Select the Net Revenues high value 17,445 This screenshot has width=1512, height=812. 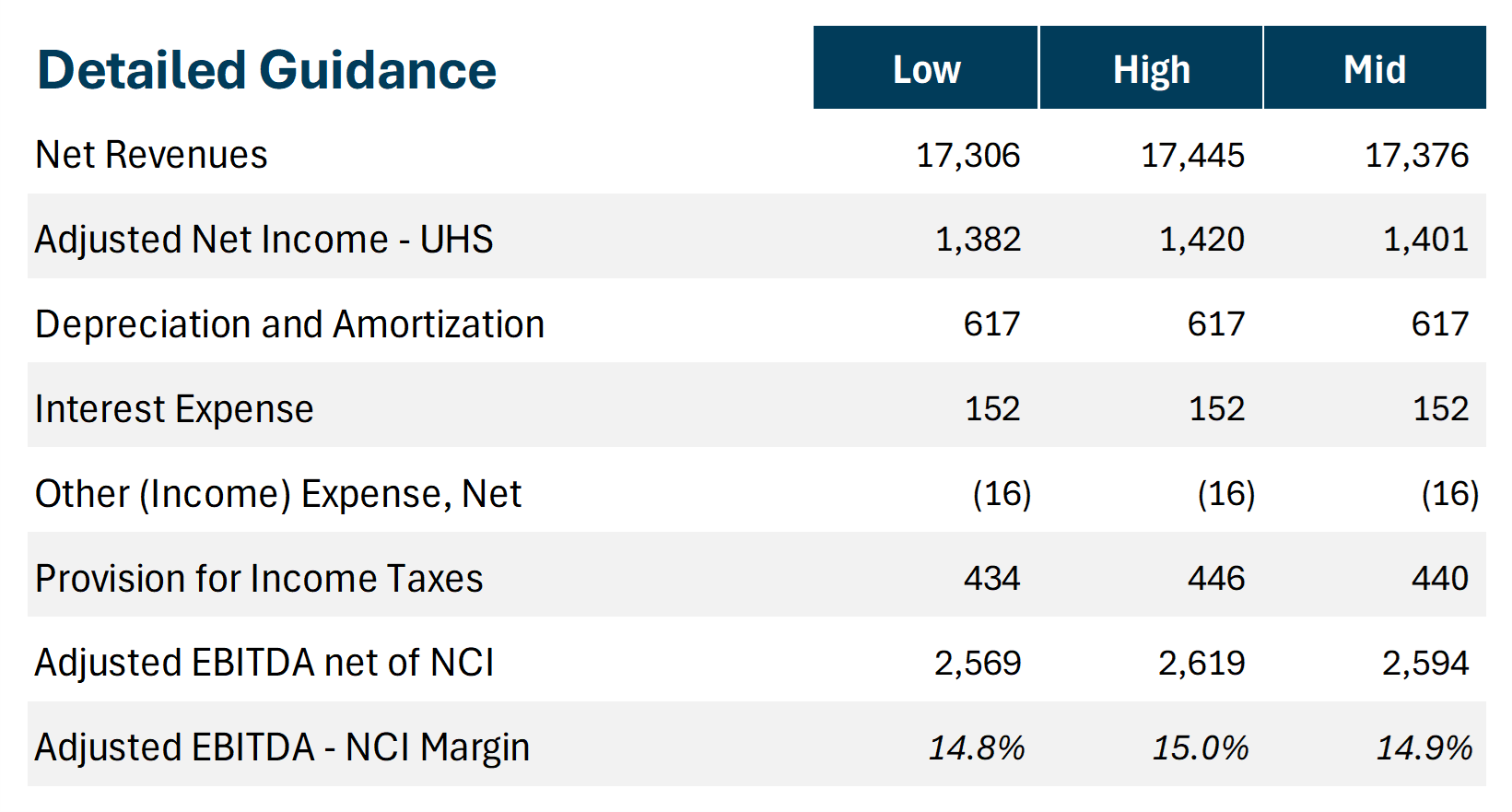[x=1192, y=155]
